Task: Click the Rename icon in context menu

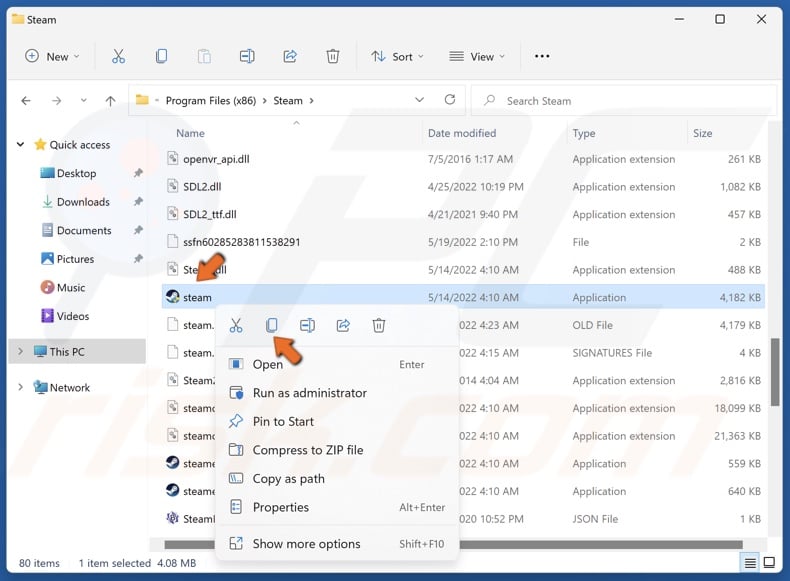Action: (x=308, y=325)
